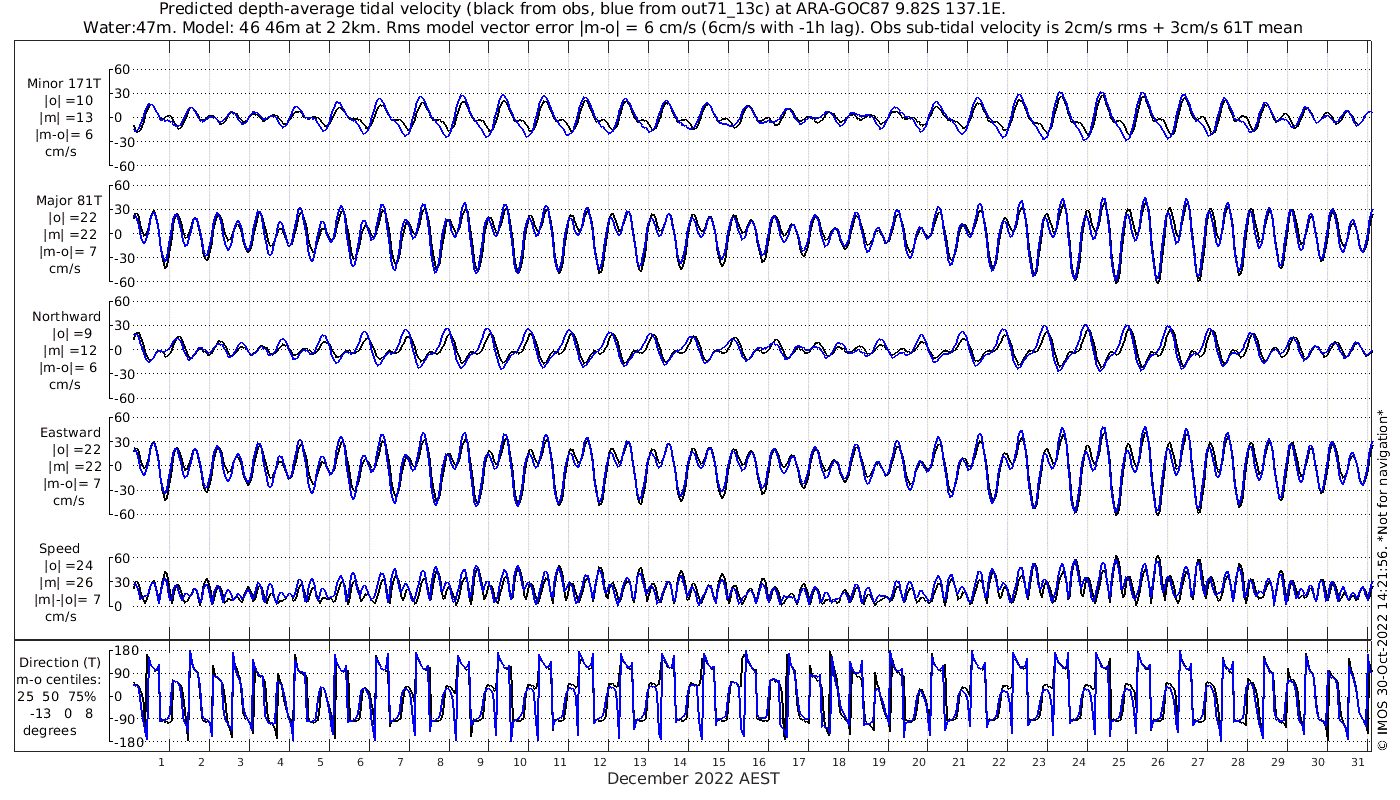
Task: Click day "28" on the date axis
Action: click(1238, 762)
